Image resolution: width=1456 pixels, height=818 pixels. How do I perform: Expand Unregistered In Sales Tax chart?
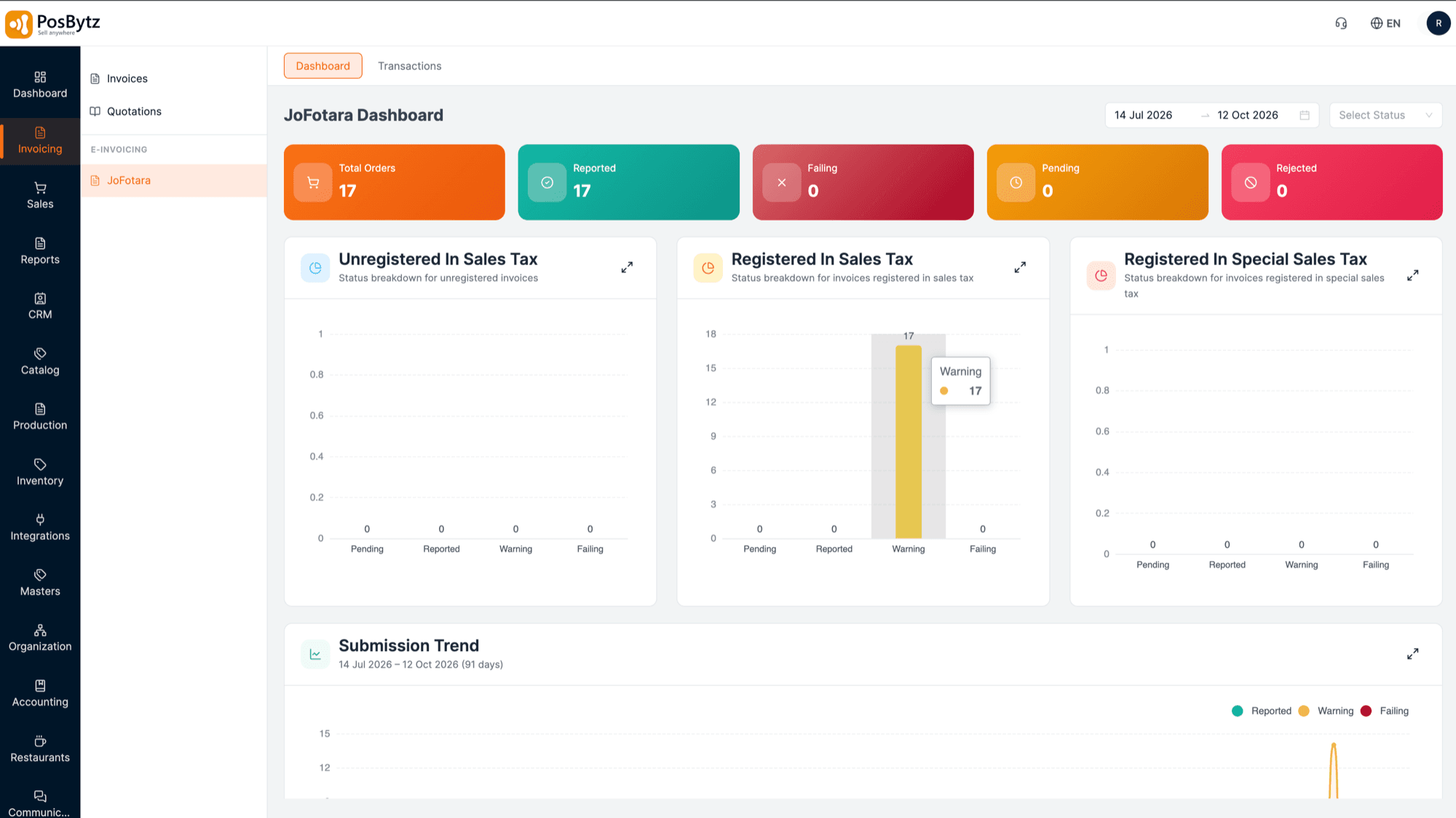click(x=627, y=267)
